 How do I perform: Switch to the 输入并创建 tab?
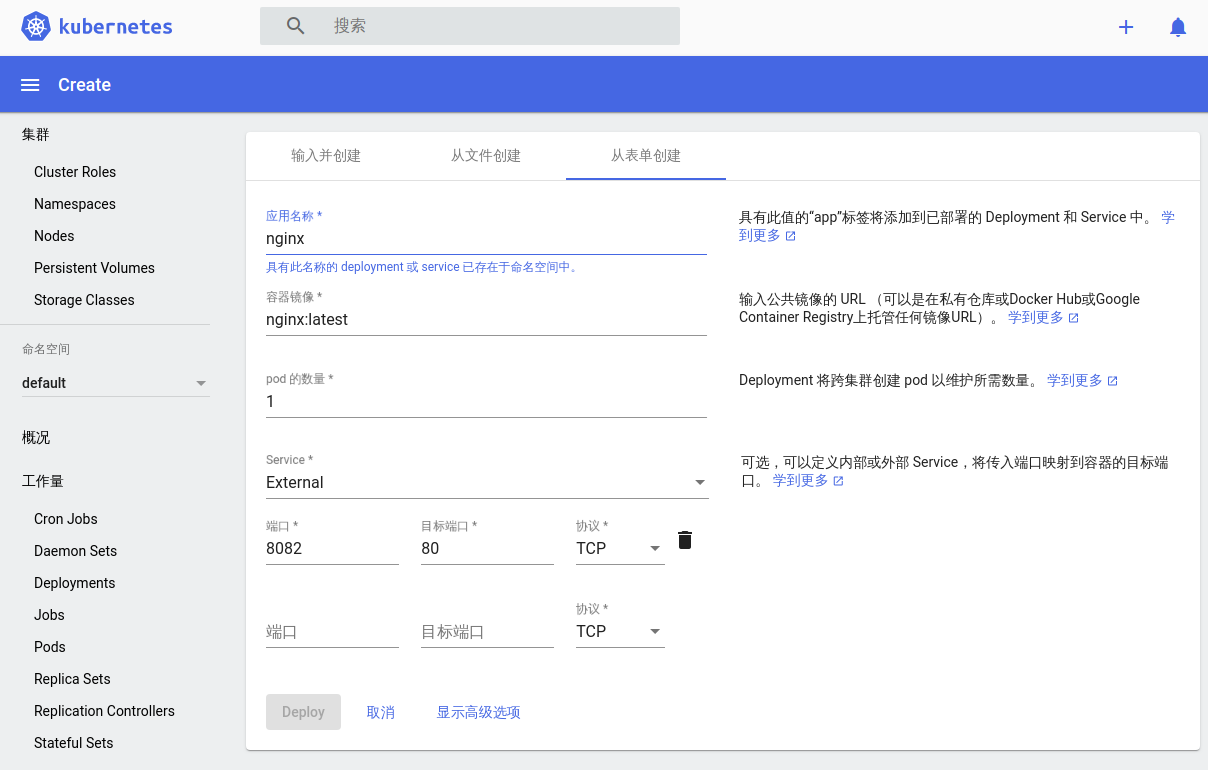point(326,156)
